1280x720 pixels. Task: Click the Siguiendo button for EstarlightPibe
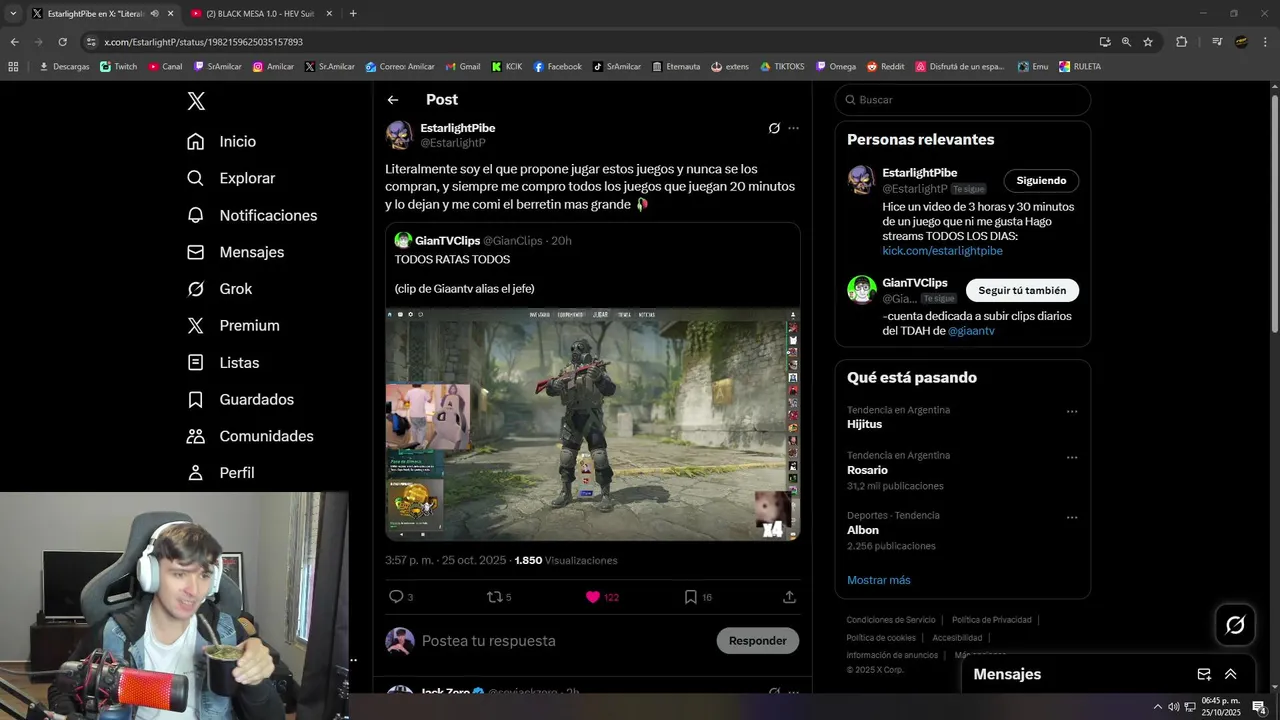point(1041,181)
